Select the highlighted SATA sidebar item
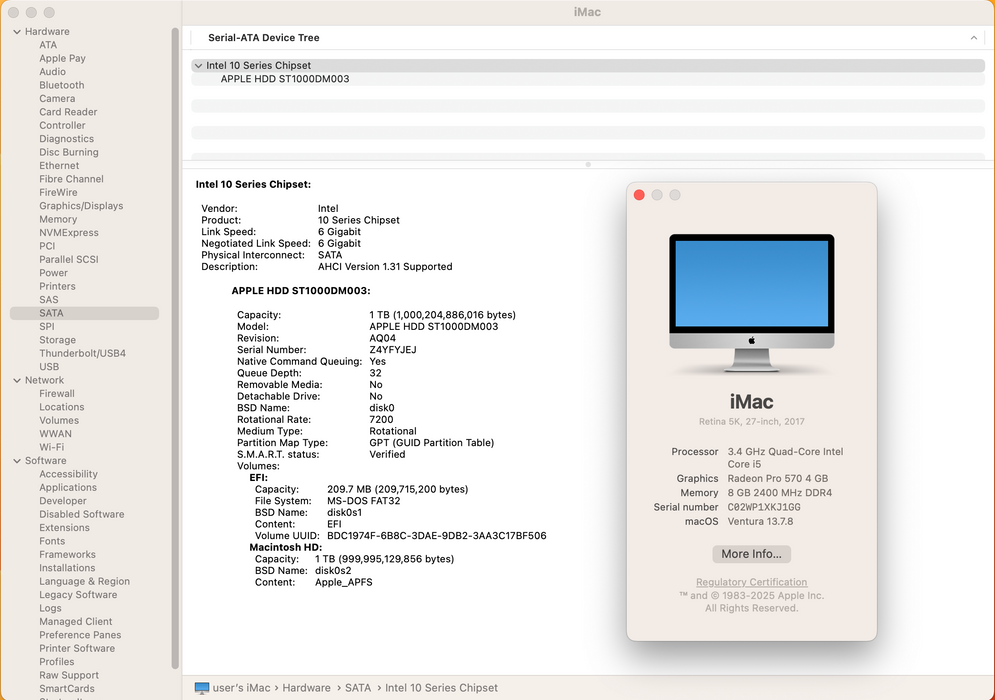Image resolution: width=995 pixels, height=700 pixels. (x=84, y=314)
